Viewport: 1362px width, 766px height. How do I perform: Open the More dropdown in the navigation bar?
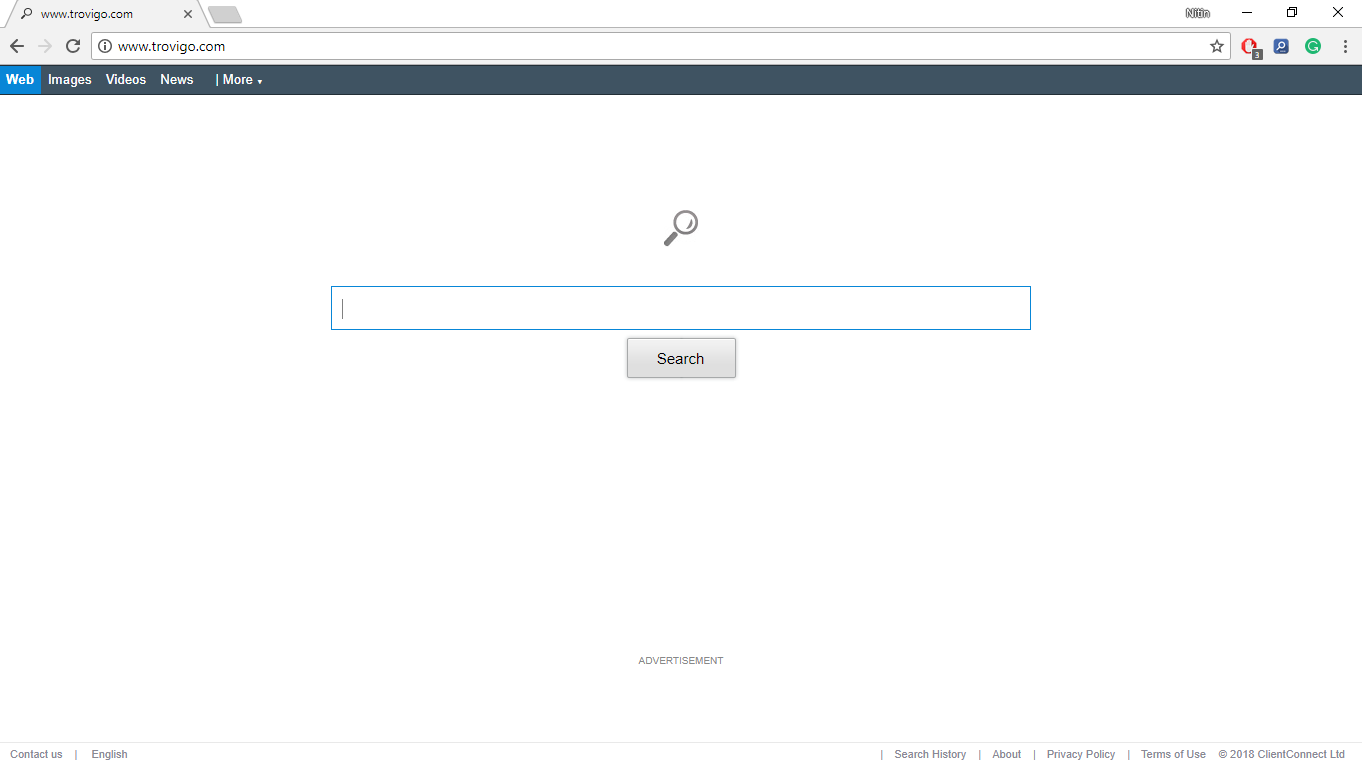coord(240,80)
